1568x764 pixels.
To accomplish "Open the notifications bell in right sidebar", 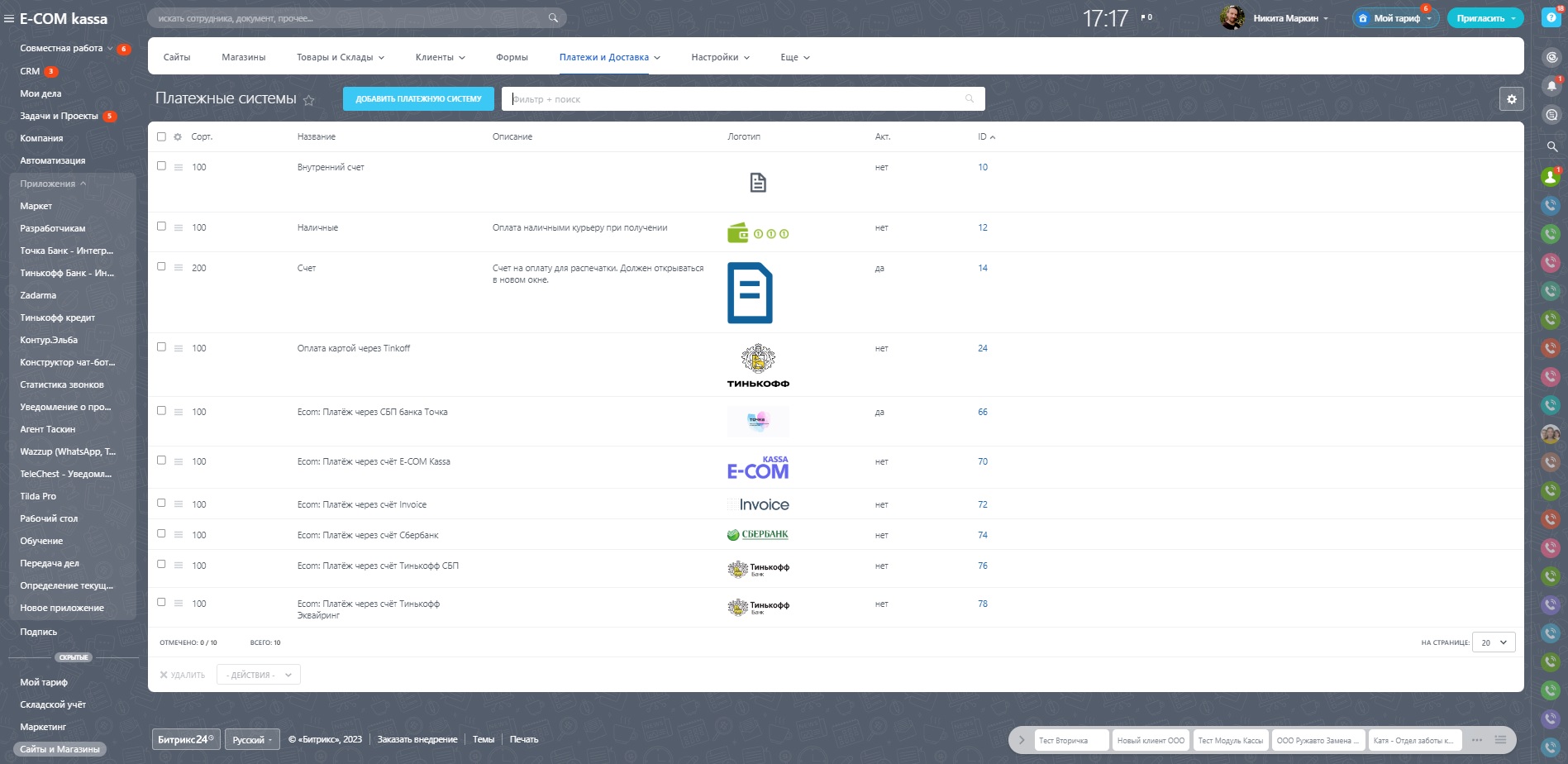I will tap(1551, 85).
